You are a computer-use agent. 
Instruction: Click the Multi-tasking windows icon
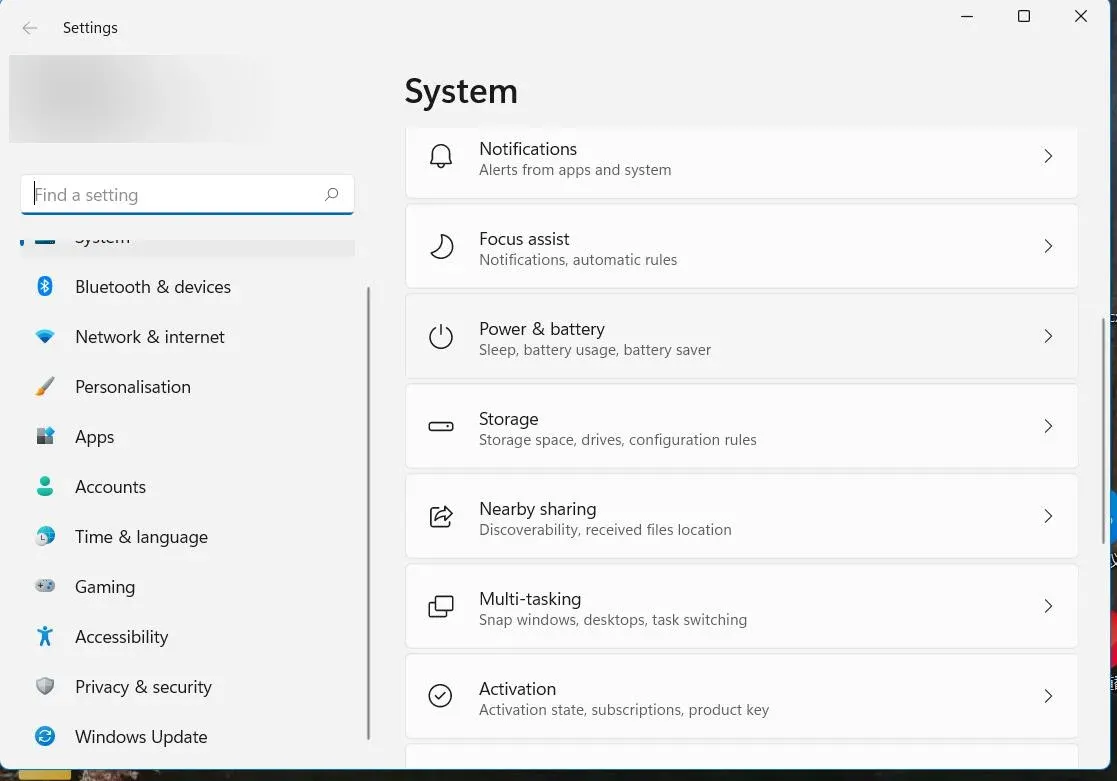click(x=441, y=606)
